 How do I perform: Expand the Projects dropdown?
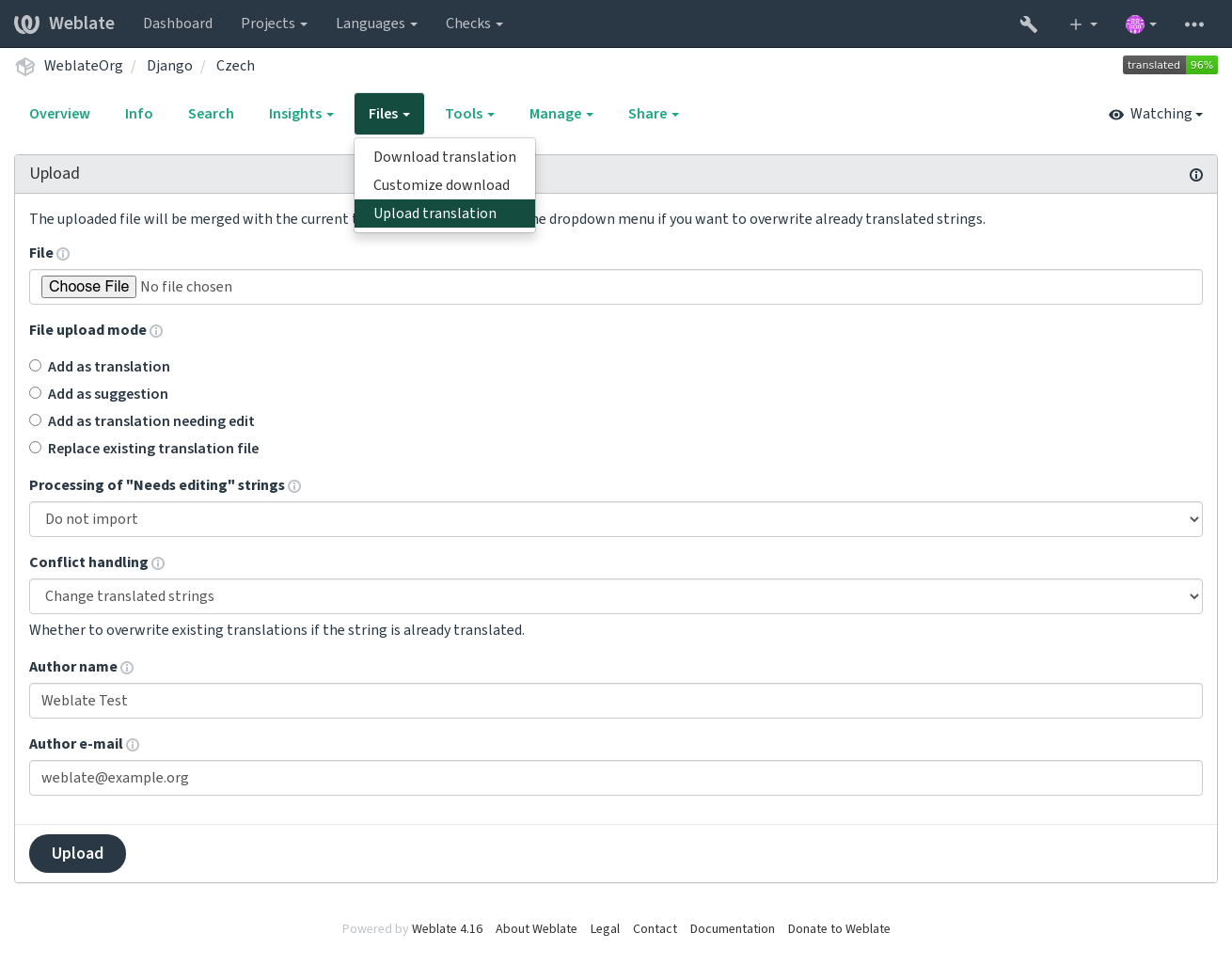(x=274, y=24)
